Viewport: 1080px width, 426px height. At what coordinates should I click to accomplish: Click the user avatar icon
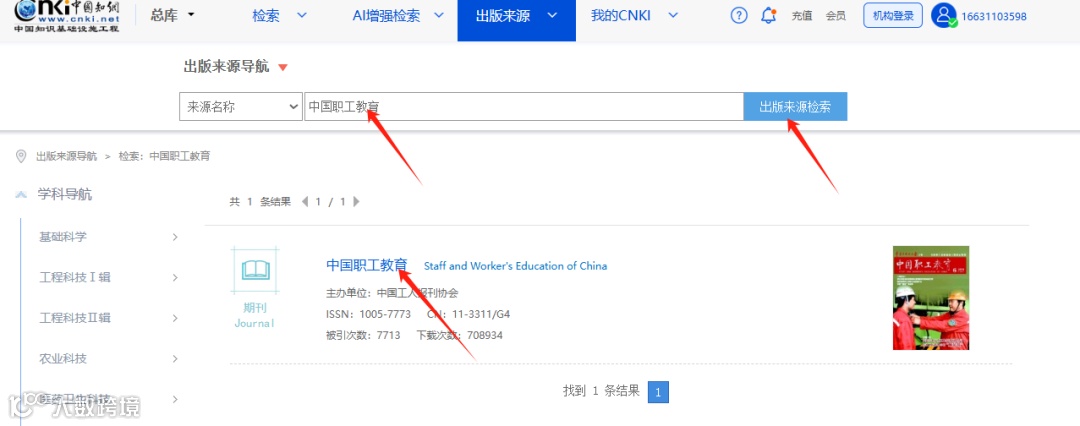(x=944, y=15)
